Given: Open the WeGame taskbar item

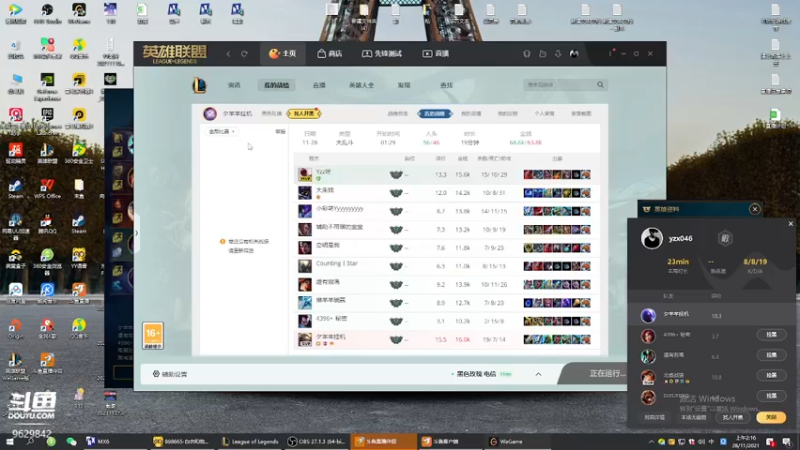Looking at the screenshot, I should 507,442.
